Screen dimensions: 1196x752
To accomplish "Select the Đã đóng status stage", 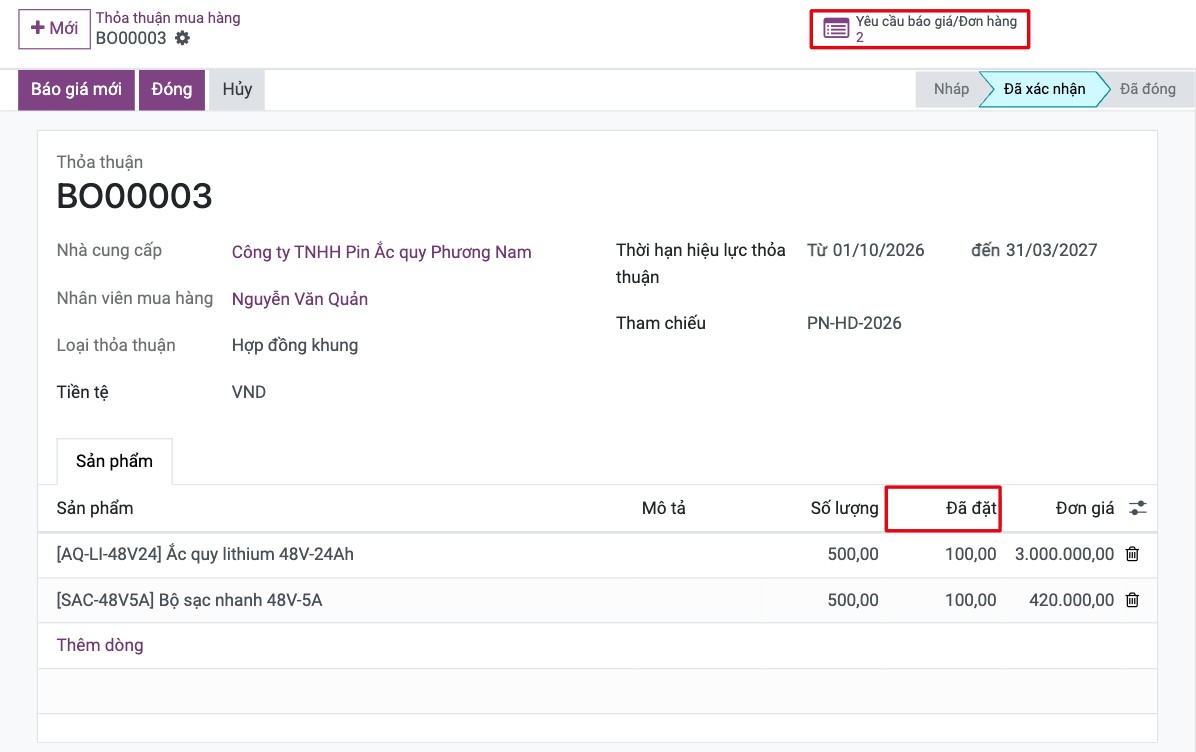I will pos(1147,89).
